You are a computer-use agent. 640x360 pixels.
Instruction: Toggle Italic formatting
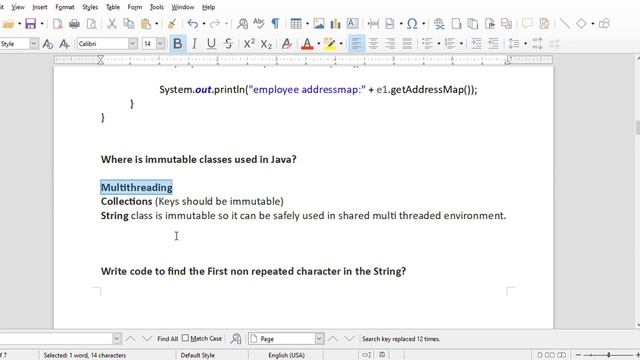(195, 44)
